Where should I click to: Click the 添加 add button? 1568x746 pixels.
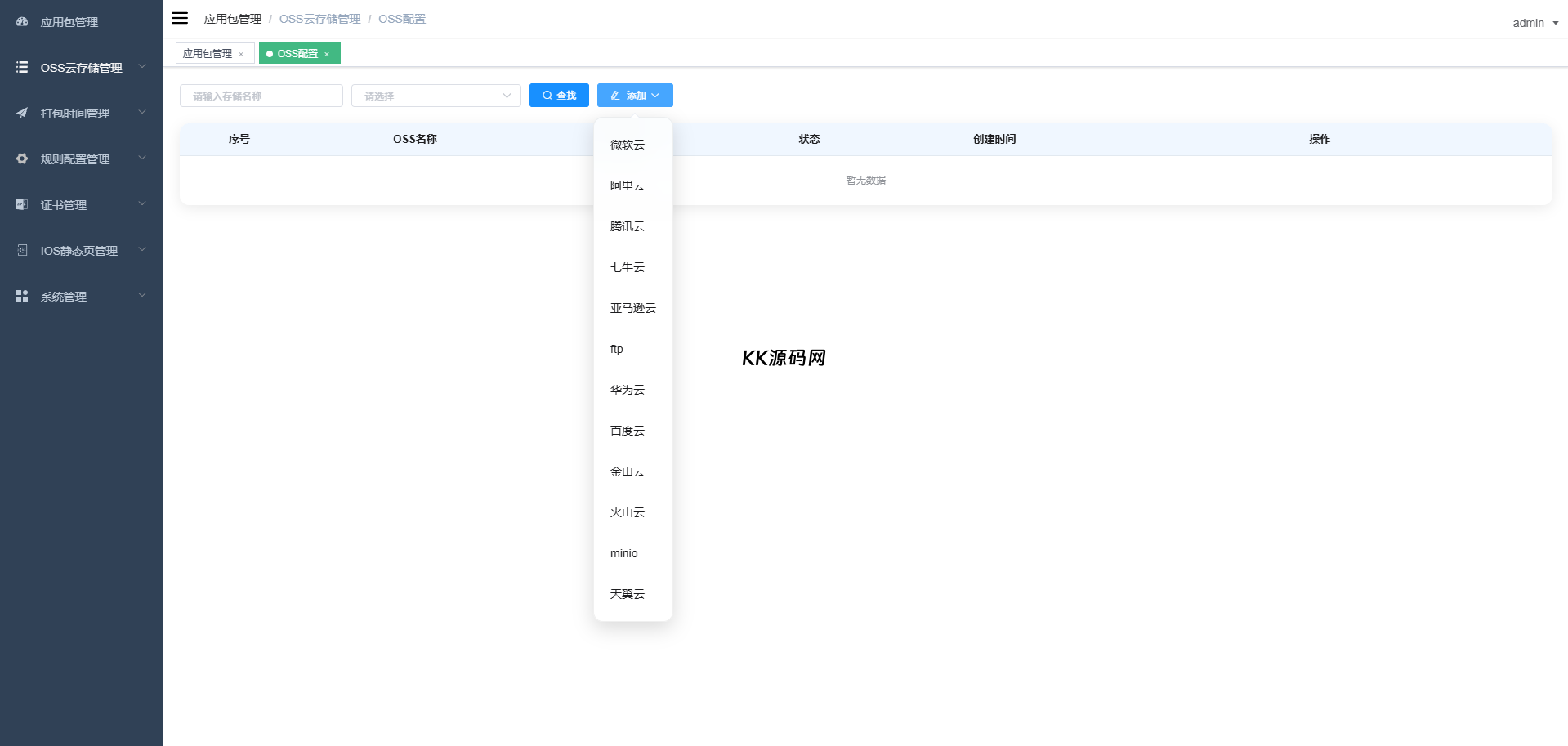click(635, 96)
